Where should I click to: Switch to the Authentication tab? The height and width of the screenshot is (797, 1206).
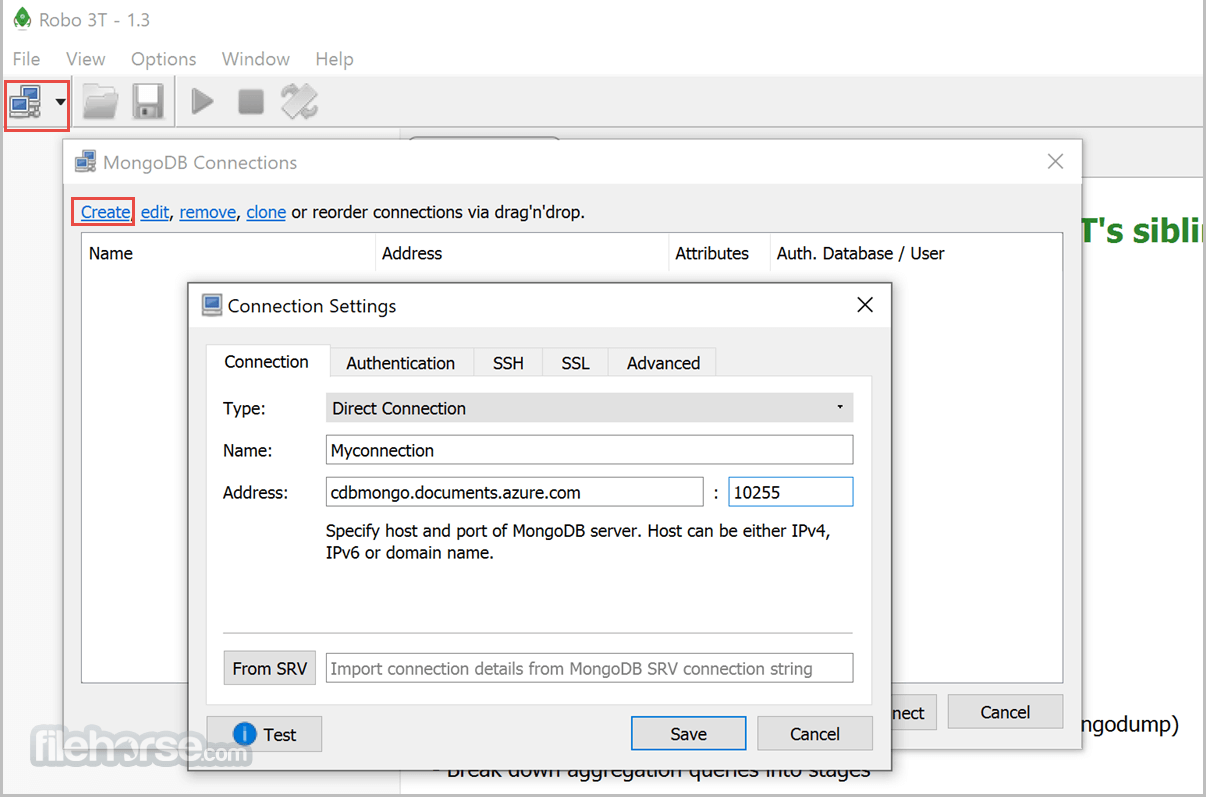(x=400, y=363)
